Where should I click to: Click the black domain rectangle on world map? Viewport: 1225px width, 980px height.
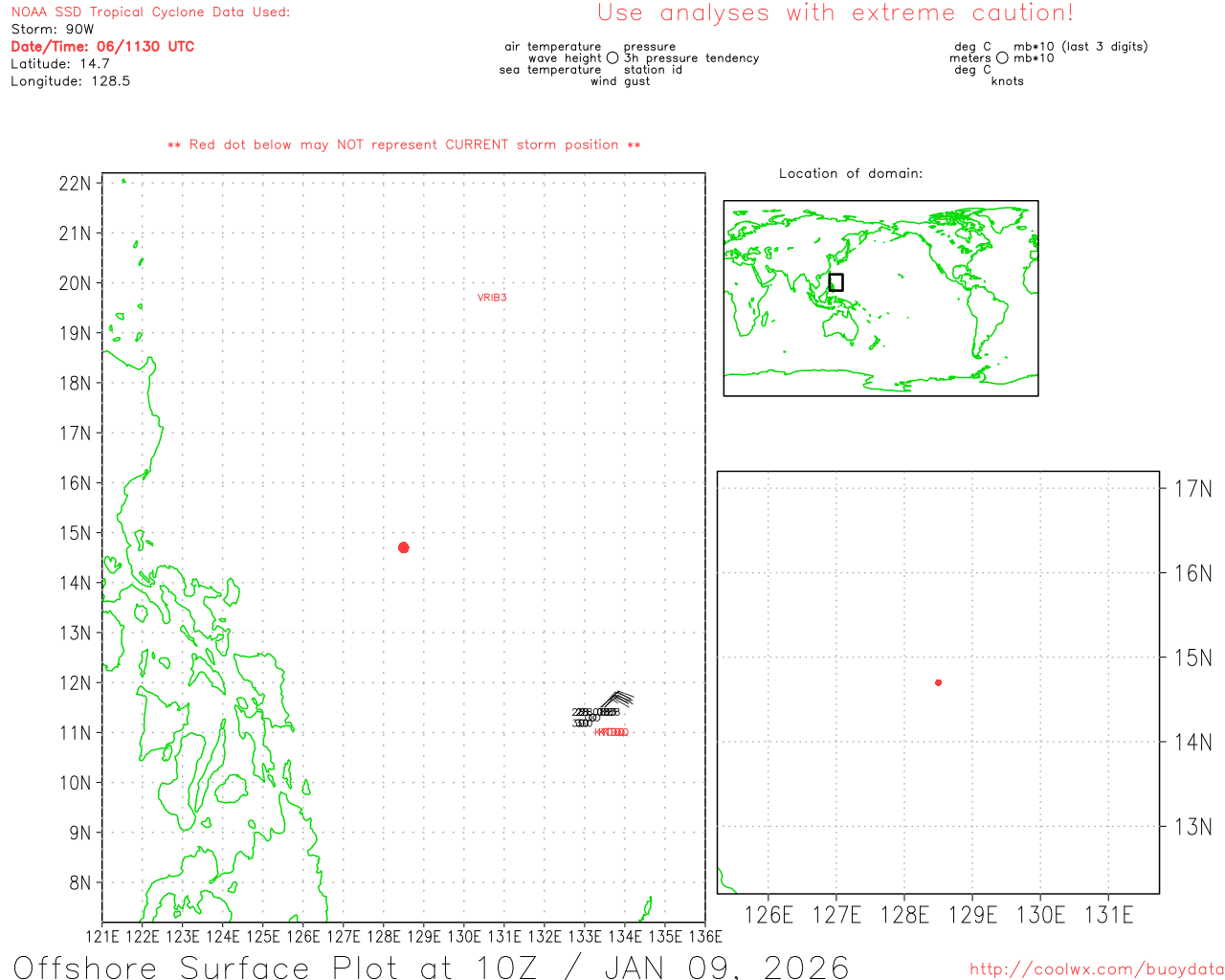[x=835, y=282]
